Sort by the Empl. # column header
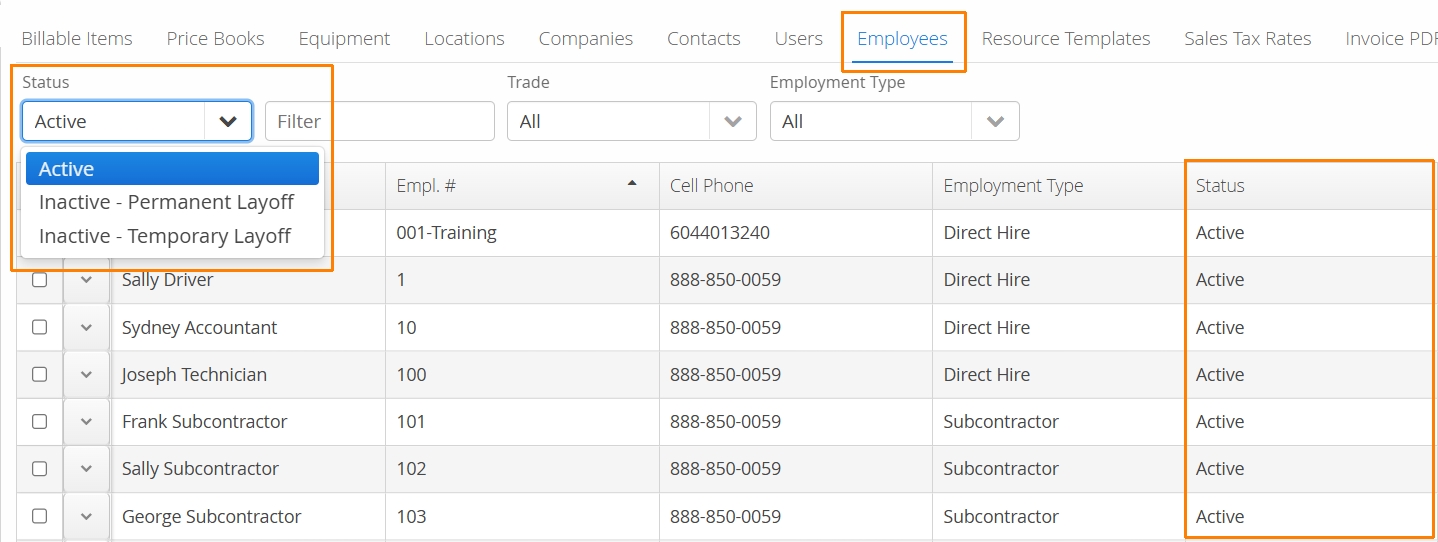This screenshot has height=542, width=1438. tap(522, 186)
